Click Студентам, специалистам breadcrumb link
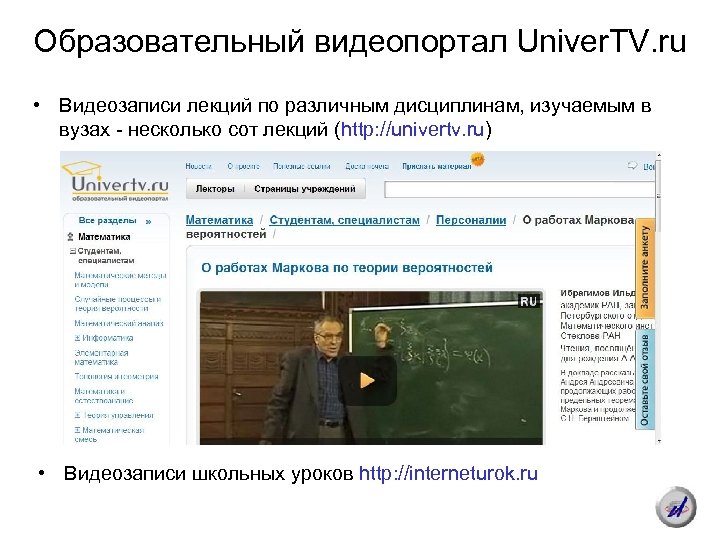 (x=344, y=220)
